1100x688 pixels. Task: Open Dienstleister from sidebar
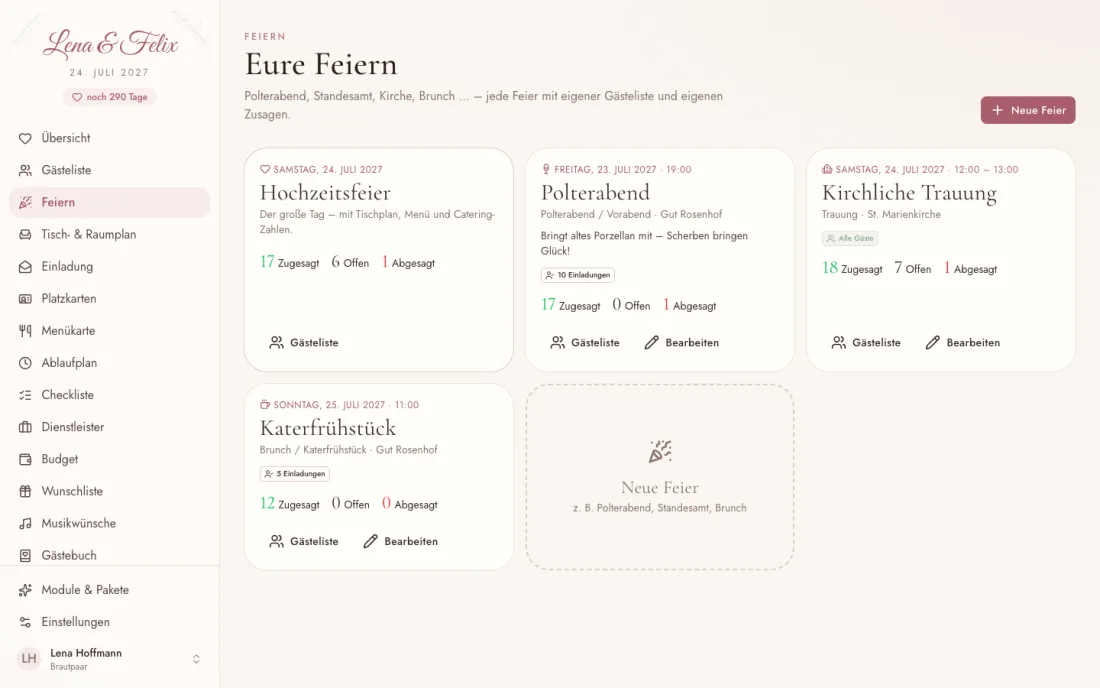pyautogui.click(x=109, y=427)
